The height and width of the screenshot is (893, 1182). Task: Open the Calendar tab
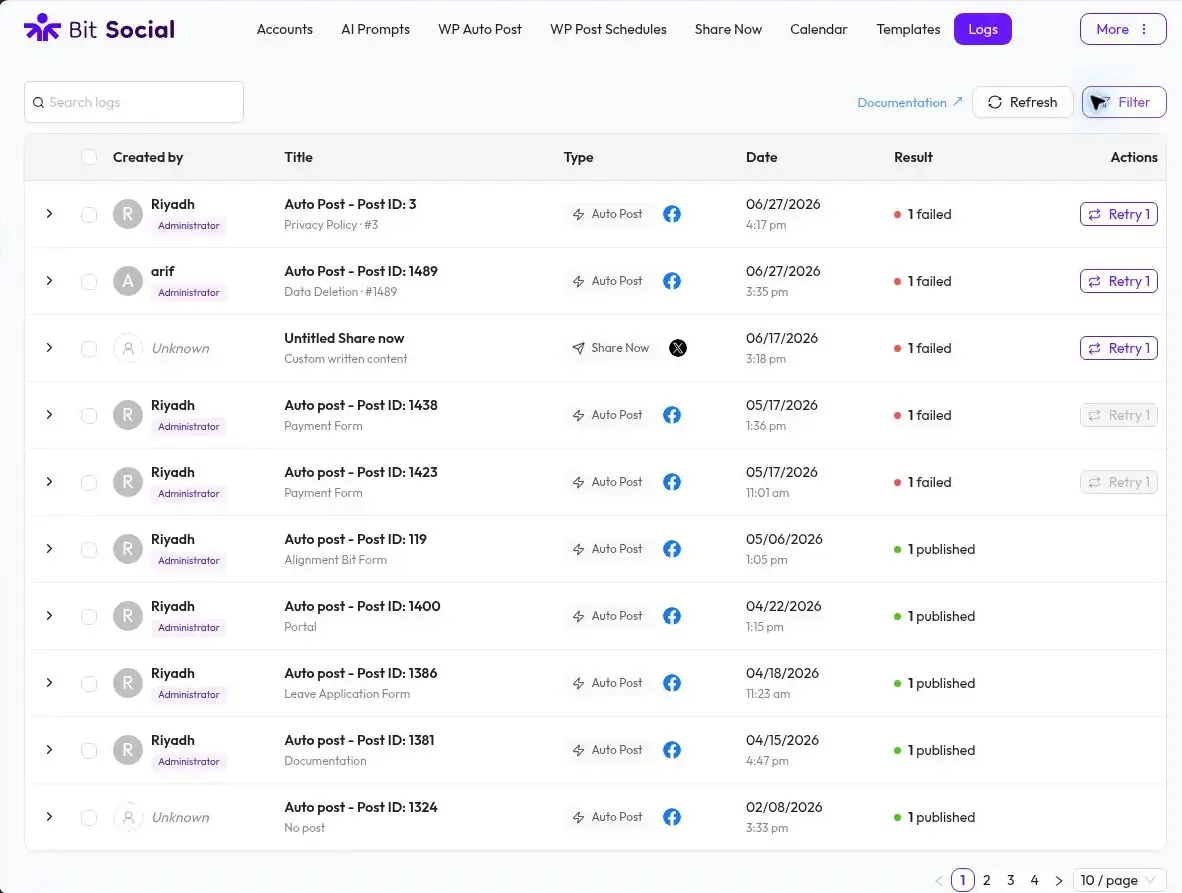[819, 29]
